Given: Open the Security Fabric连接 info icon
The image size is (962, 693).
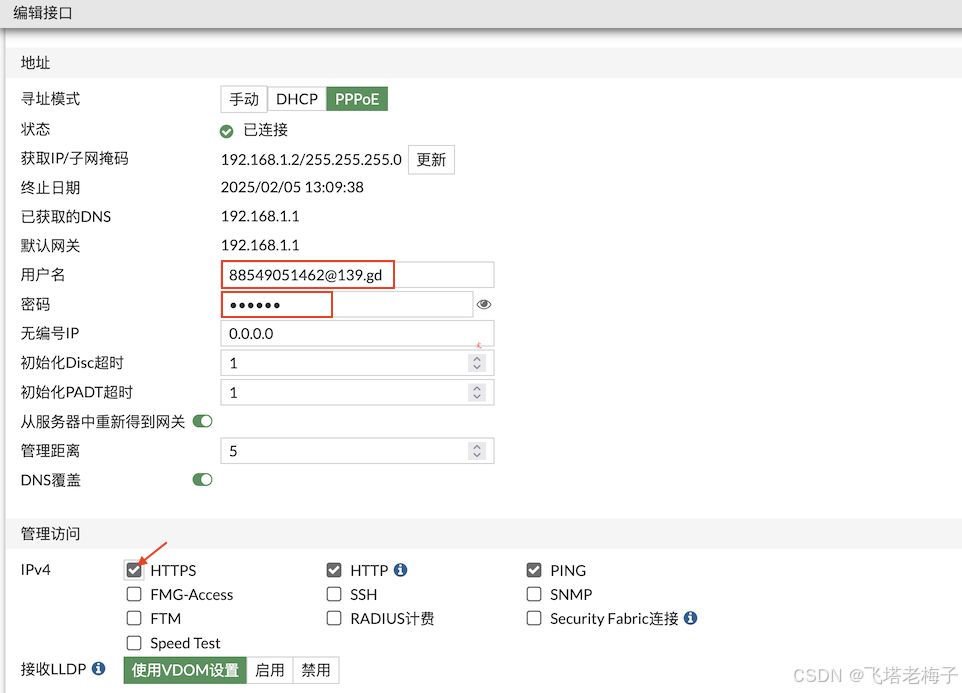Looking at the screenshot, I should click(x=690, y=618).
